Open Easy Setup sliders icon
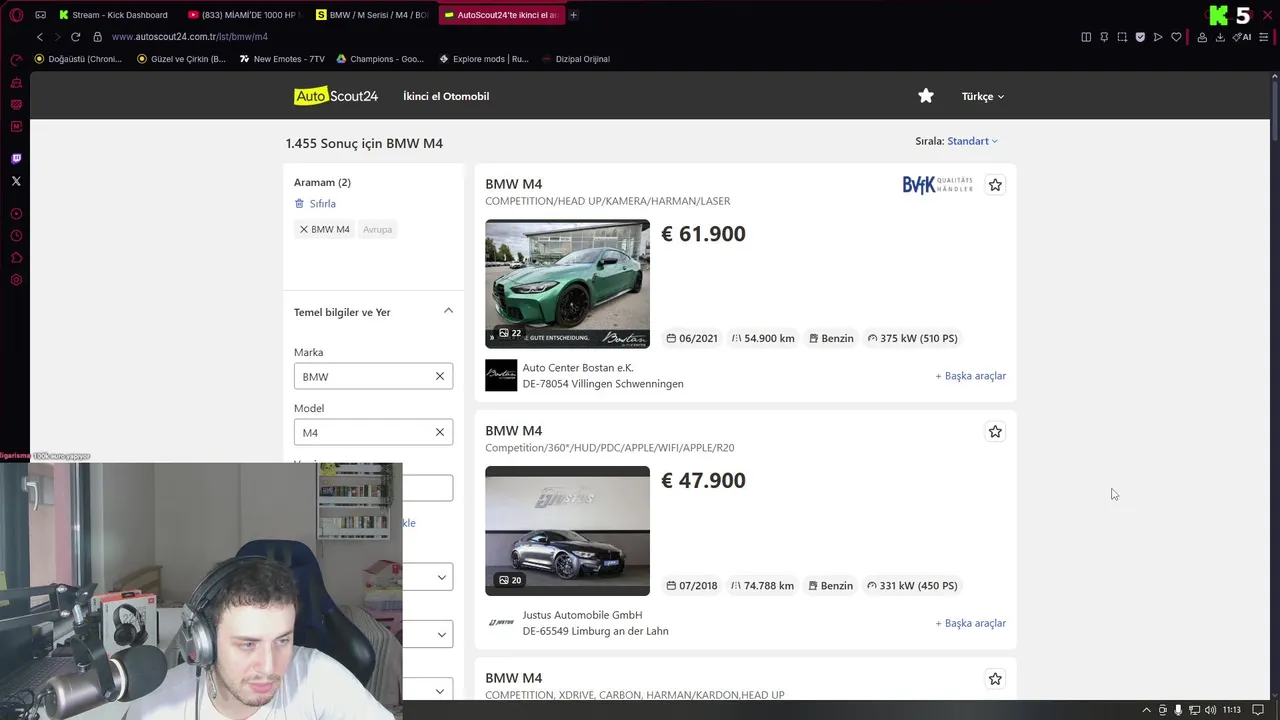The height and width of the screenshot is (720, 1280). click(1264, 37)
